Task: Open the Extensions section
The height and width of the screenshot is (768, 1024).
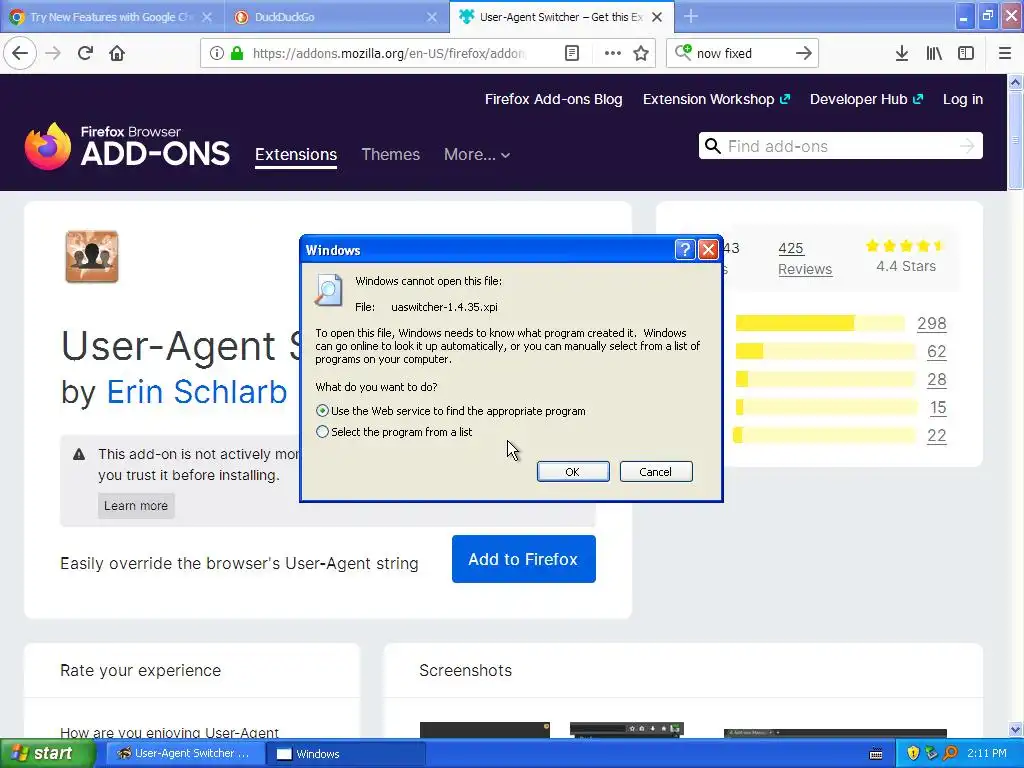Action: [296, 155]
